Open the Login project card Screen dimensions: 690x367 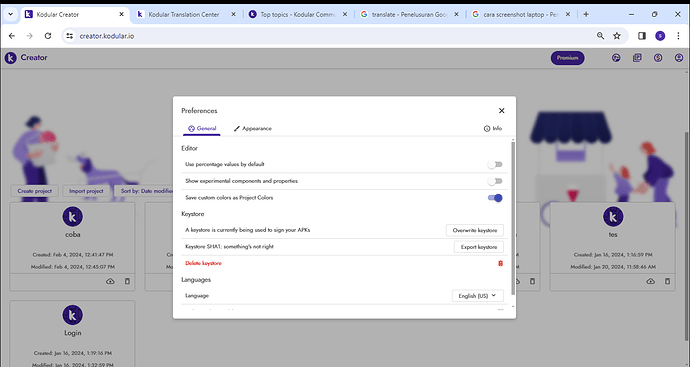(x=73, y=334)
